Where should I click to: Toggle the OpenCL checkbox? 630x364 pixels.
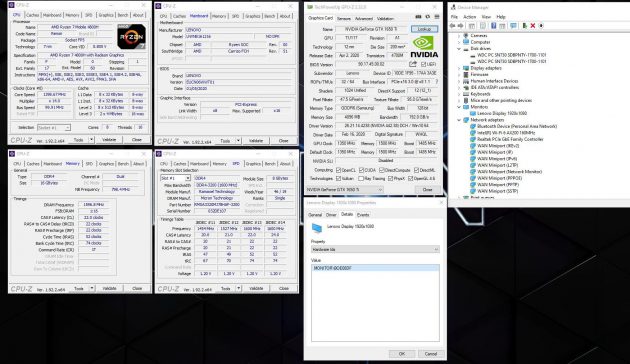[338, 170]
